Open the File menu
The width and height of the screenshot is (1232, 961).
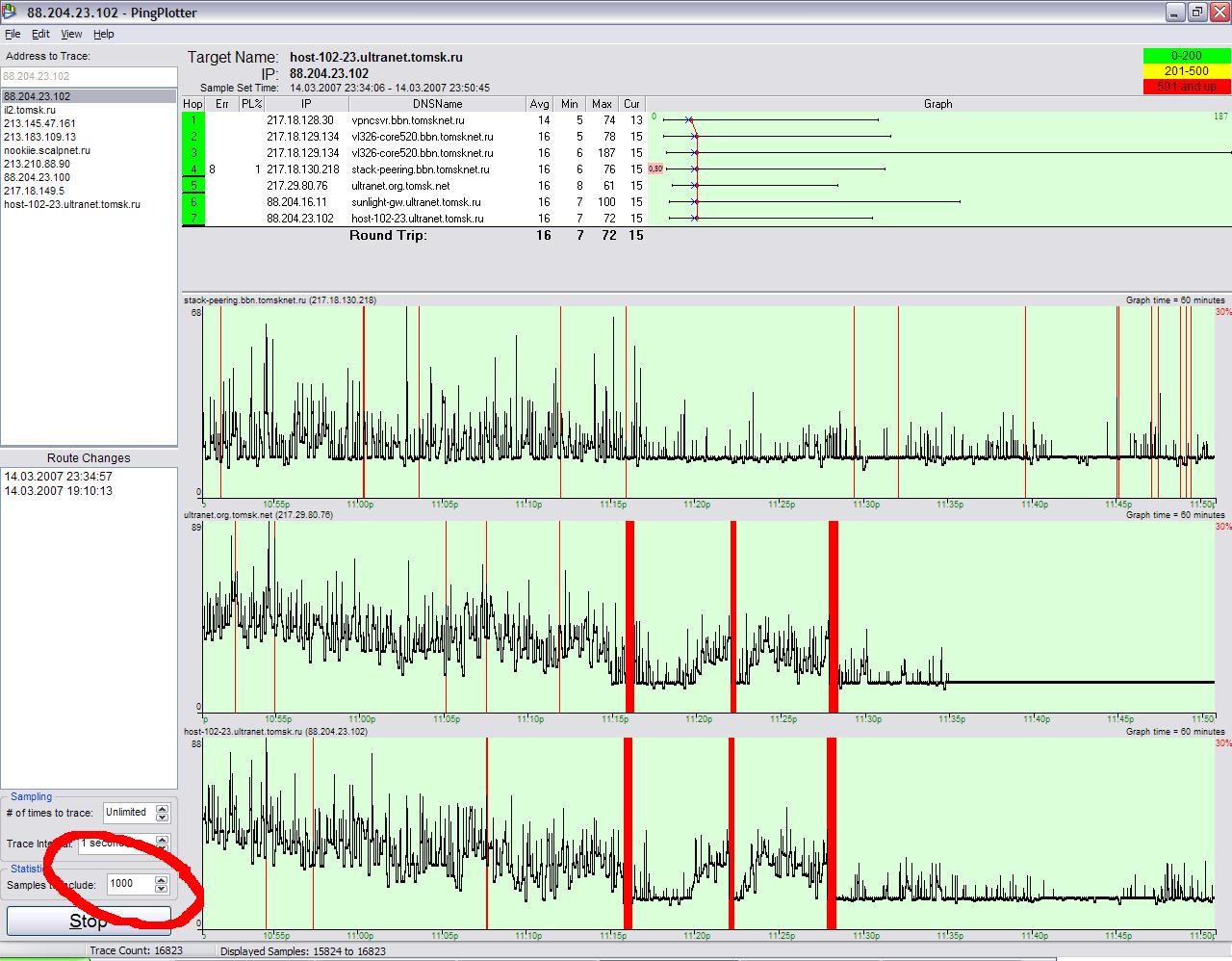point(13,34)
